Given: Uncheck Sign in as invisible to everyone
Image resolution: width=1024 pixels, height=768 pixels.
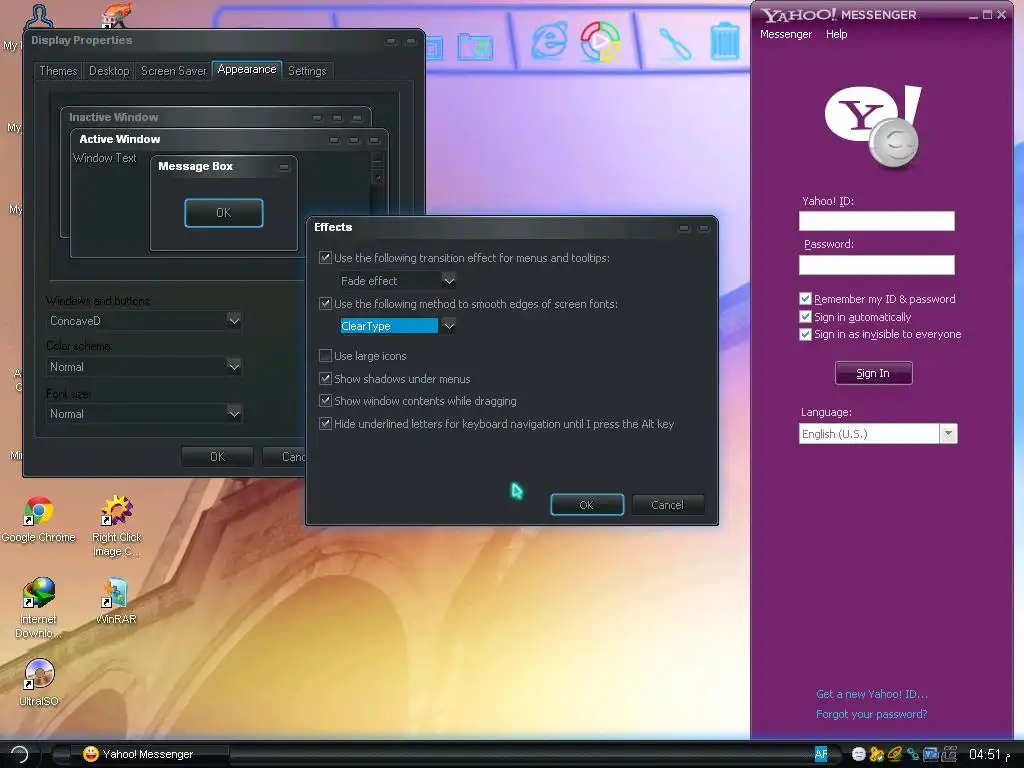Looking at the screenshot, I should tap(805, 334).
